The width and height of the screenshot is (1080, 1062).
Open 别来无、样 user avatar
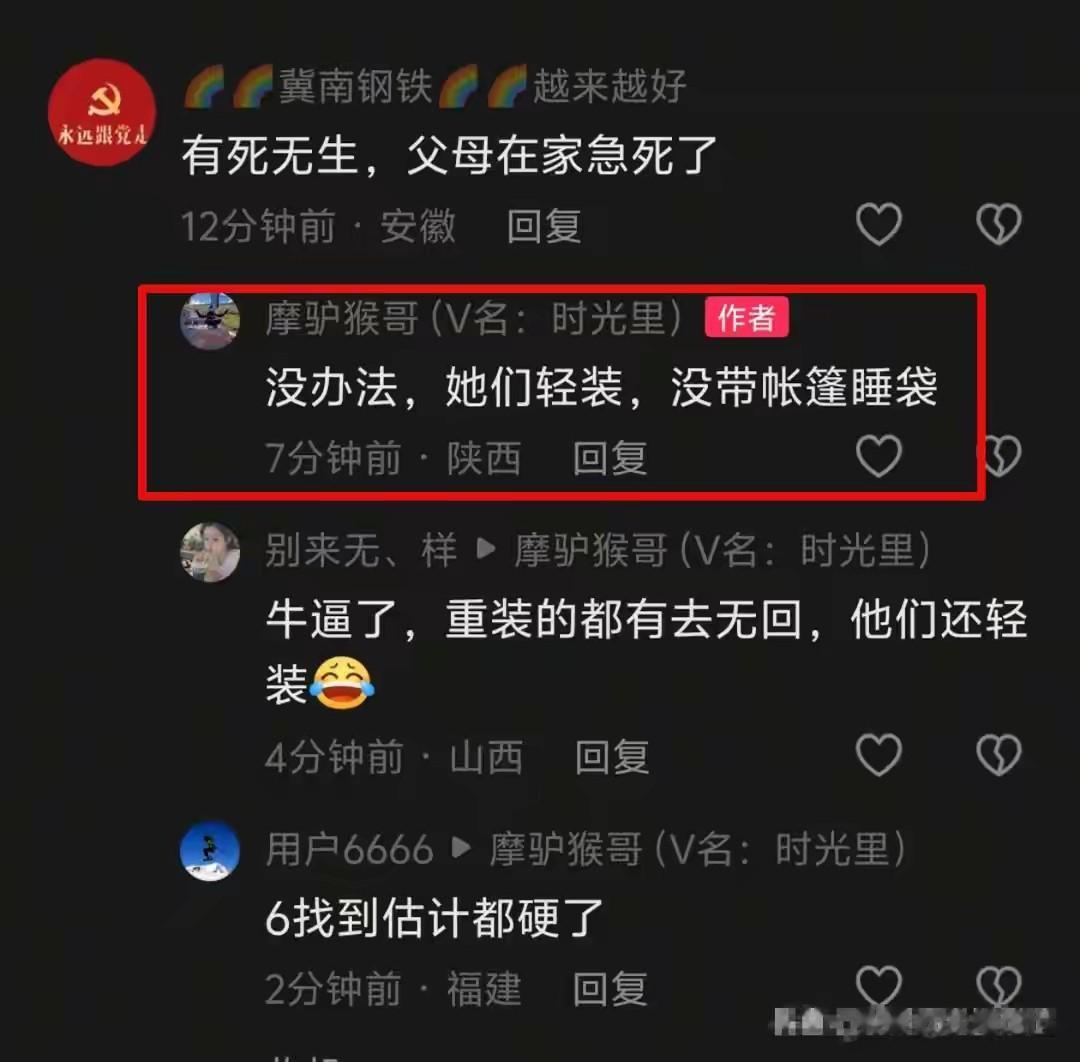[209, 552]
